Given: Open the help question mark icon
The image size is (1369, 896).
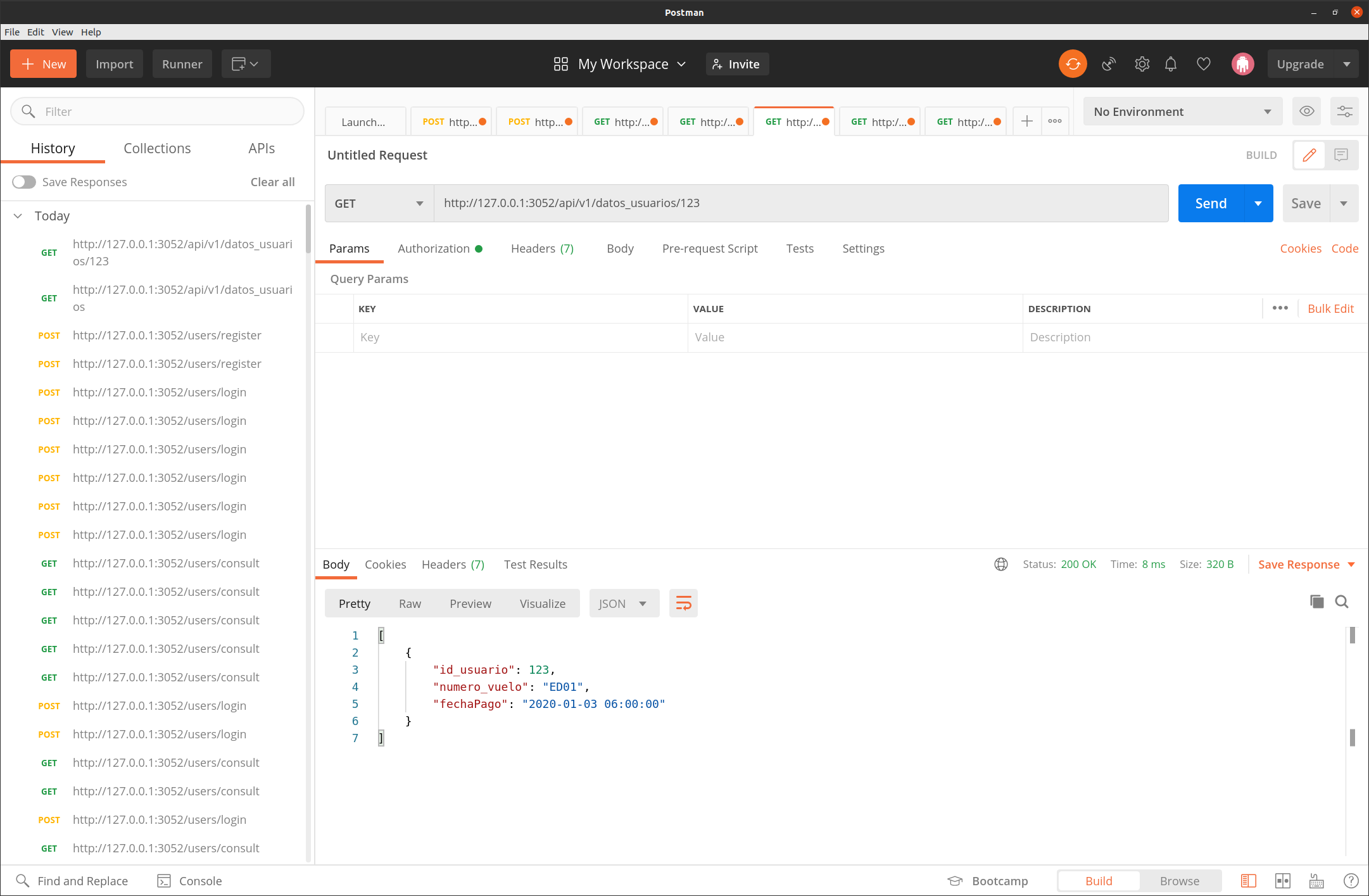Looking at the screenshot, I should click(x=1351, y=881).
